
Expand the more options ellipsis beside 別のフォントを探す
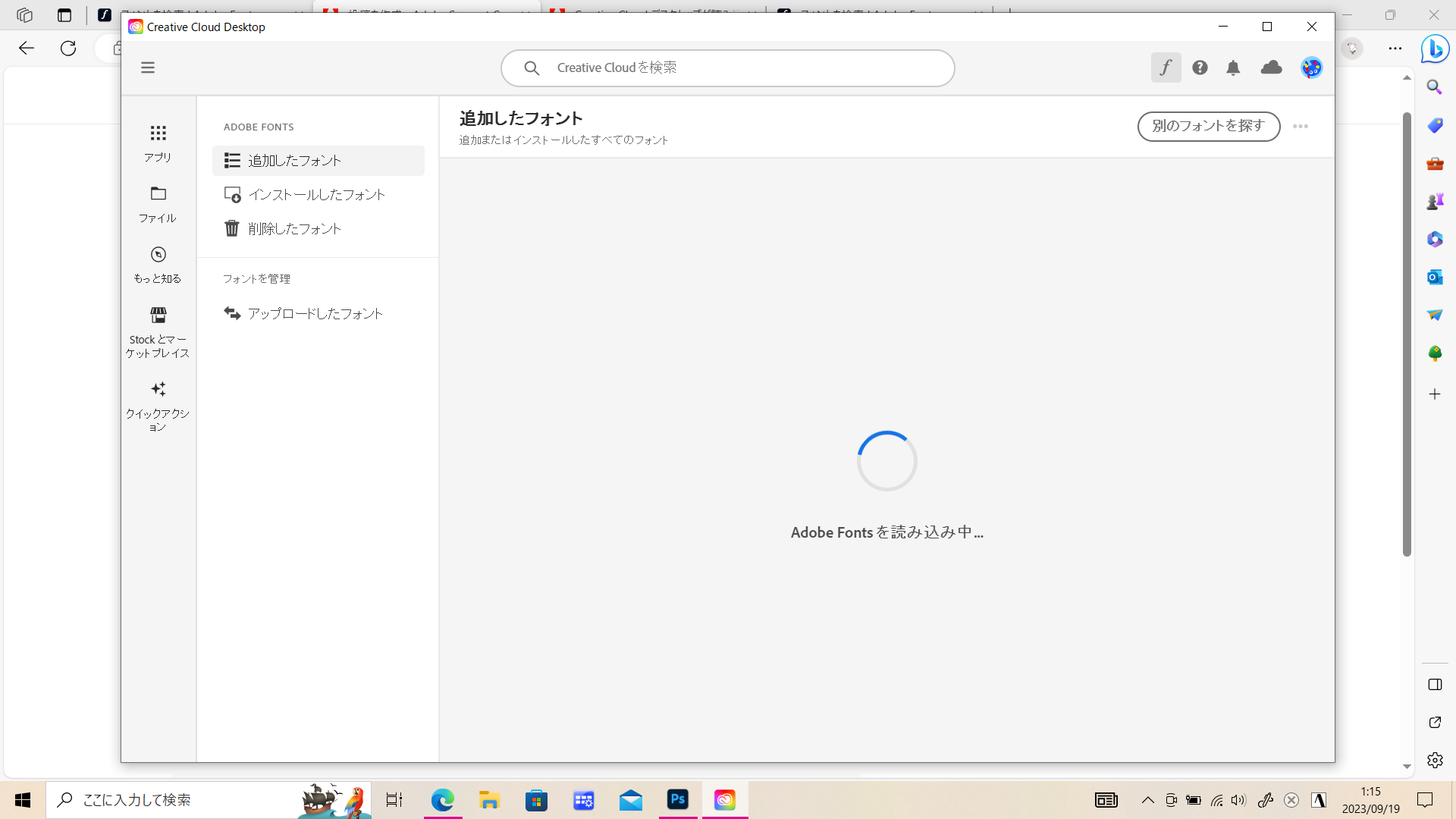(1301, 127)
